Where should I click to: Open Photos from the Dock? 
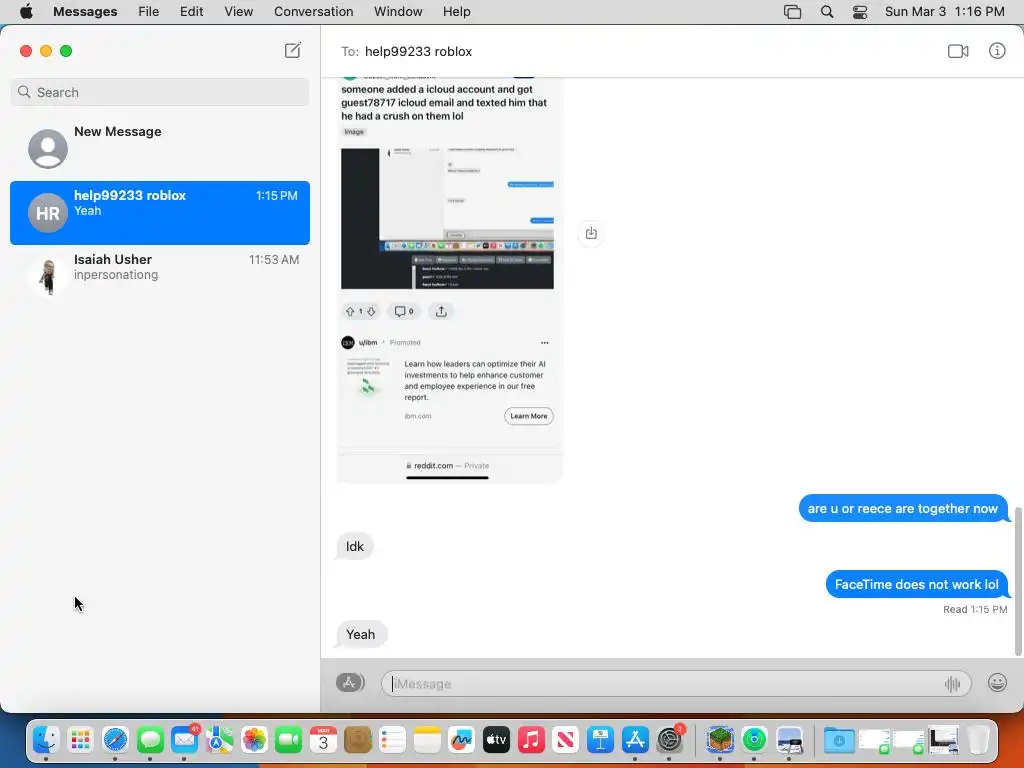pyautogui.click(x=254, y=741)
